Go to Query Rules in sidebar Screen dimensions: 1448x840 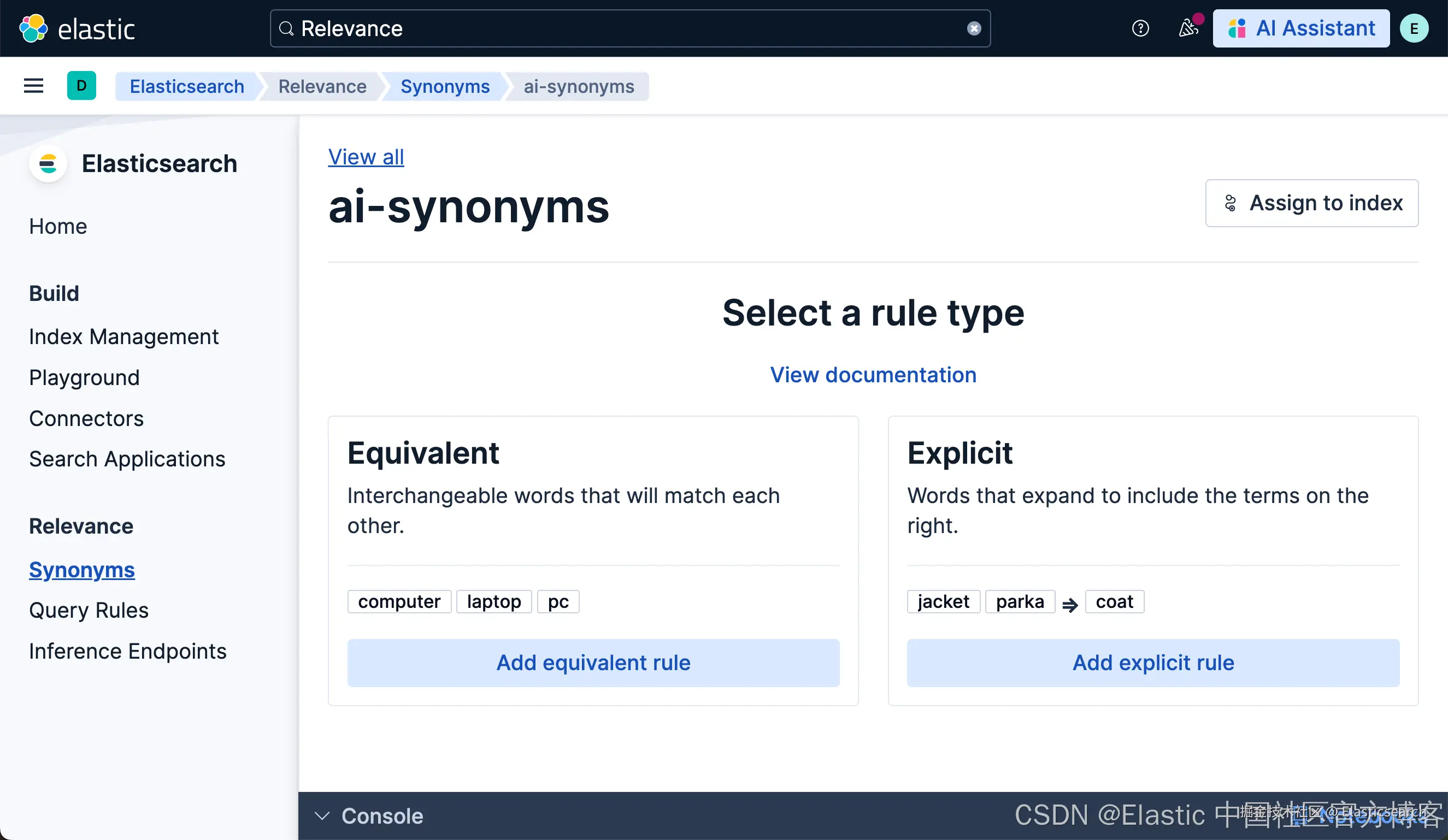pyautogui.click(x=89, y=610)
